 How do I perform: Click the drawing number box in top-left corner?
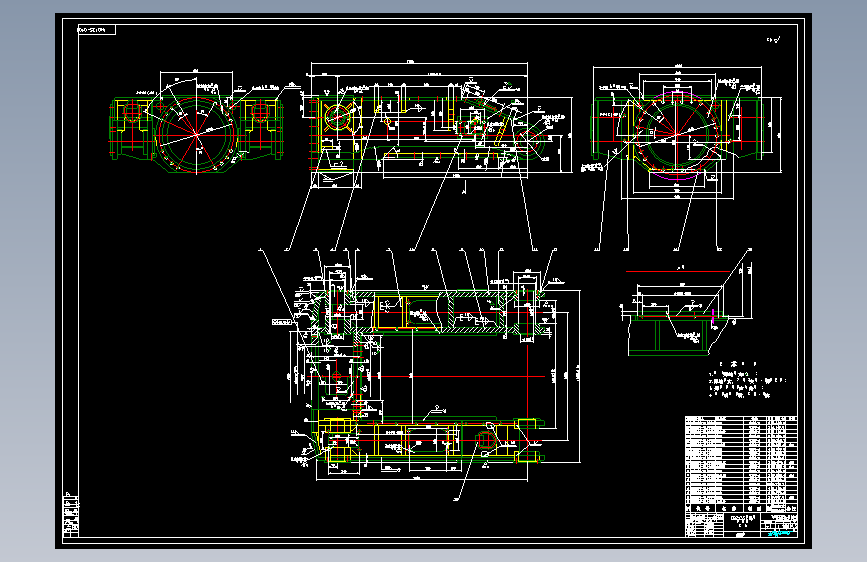96,30
